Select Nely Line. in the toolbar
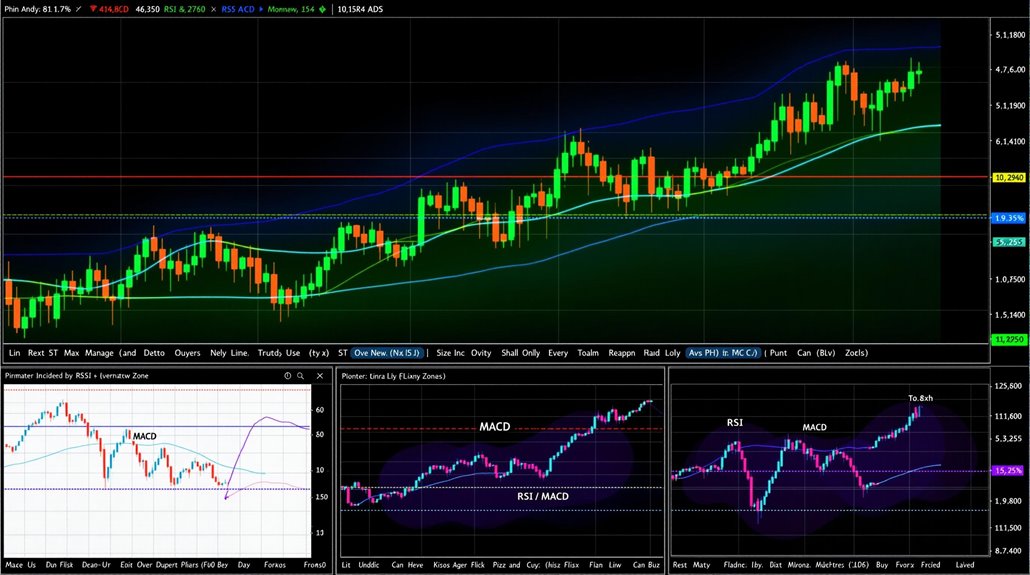Viewport: 1030px width, 575px height. (x=229, y=353)
